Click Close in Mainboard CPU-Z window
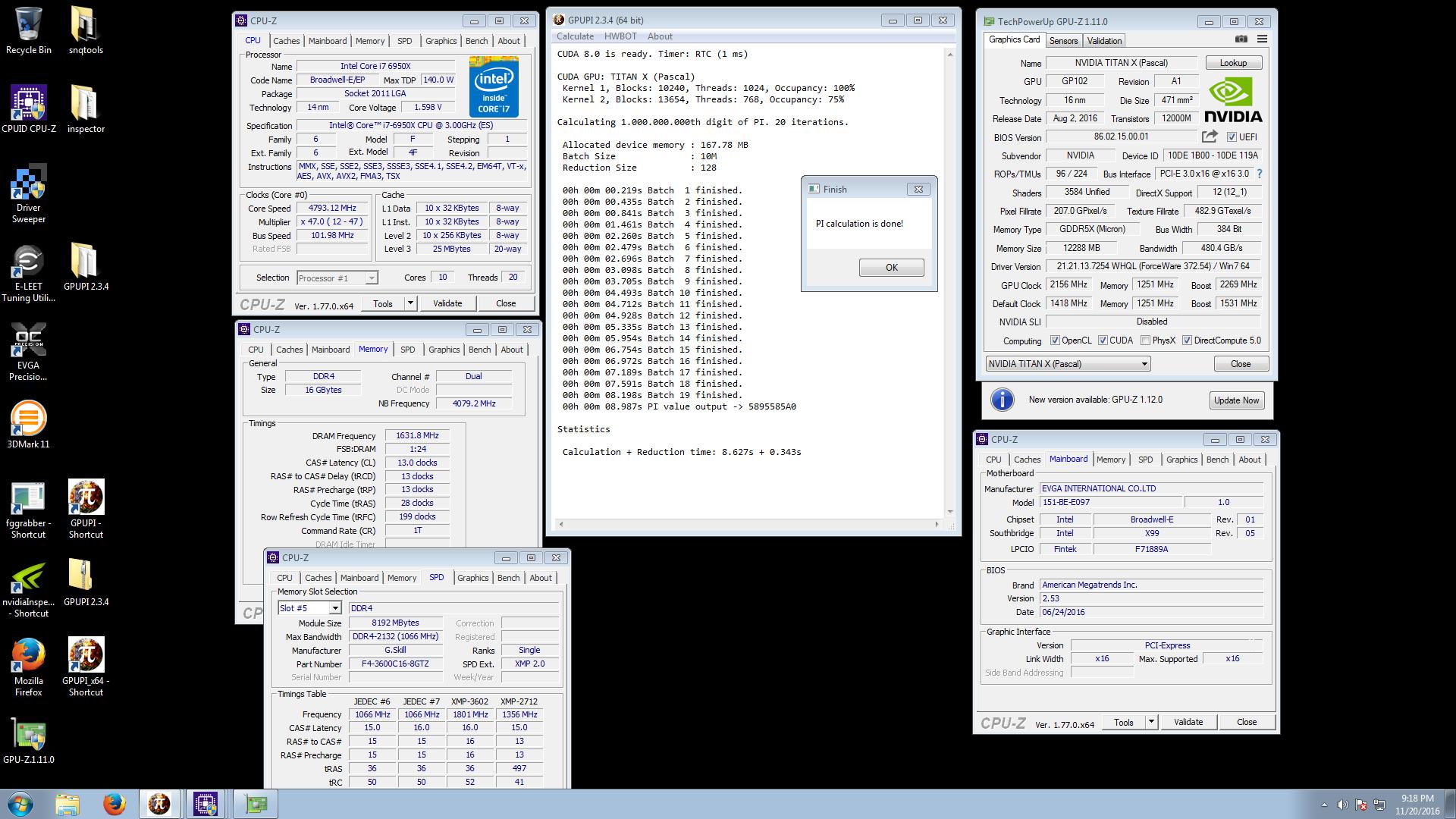 (1247, 722)
